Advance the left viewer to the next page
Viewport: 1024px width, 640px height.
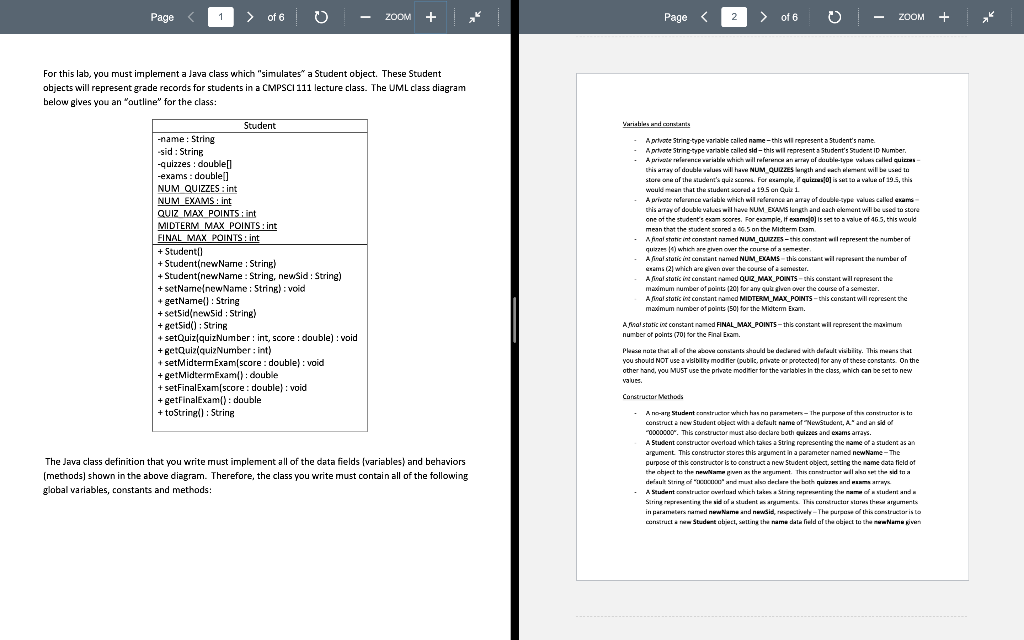pos(249,17)
